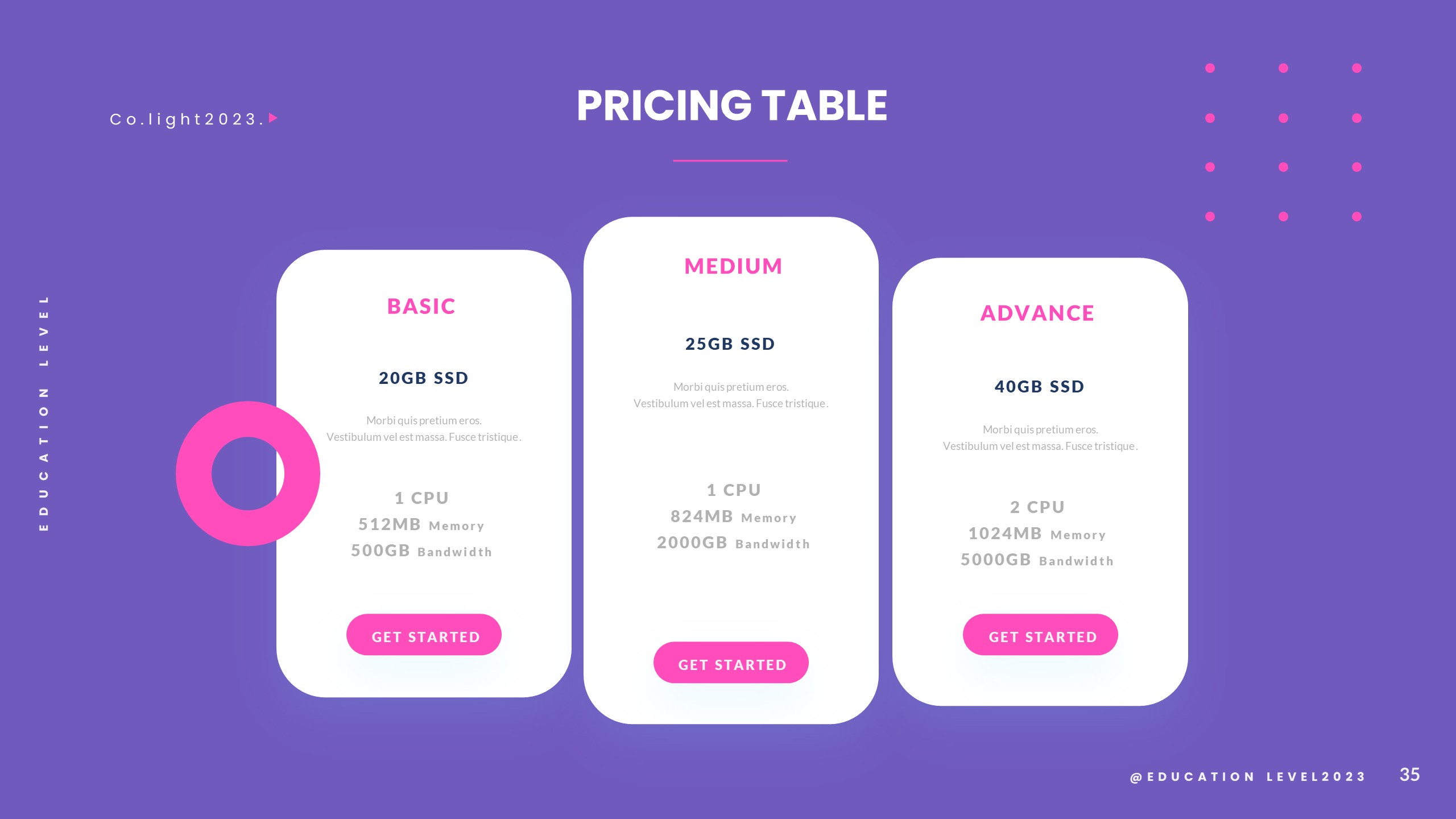Click the 1024MB Memory line

(1037, 534)
